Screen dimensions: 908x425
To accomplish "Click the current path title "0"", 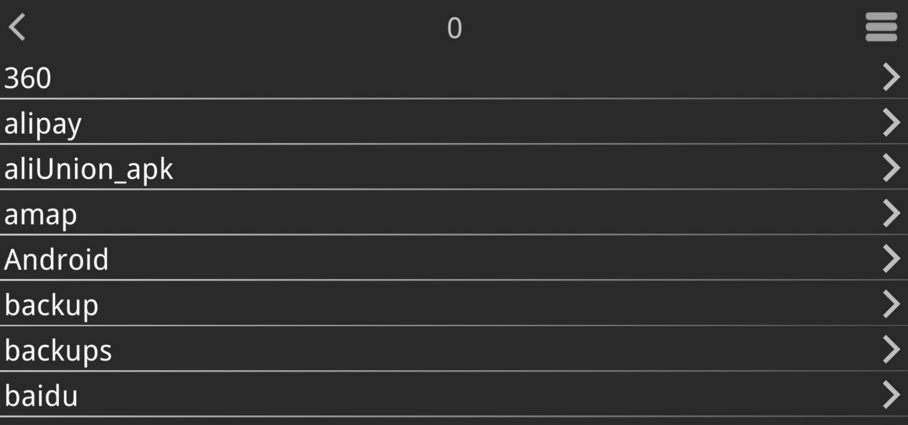I will (454, 28).
